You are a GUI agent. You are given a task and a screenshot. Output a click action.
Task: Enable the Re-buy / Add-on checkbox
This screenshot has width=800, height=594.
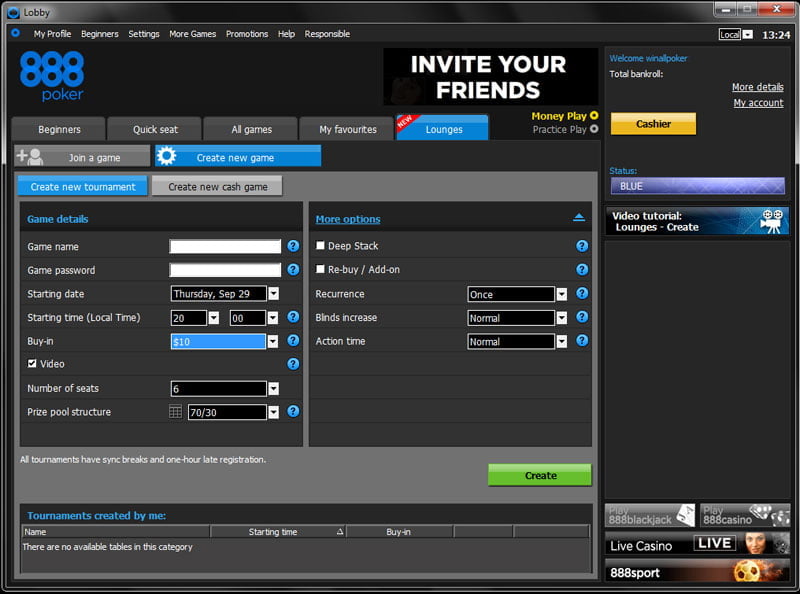click(320, 269)
